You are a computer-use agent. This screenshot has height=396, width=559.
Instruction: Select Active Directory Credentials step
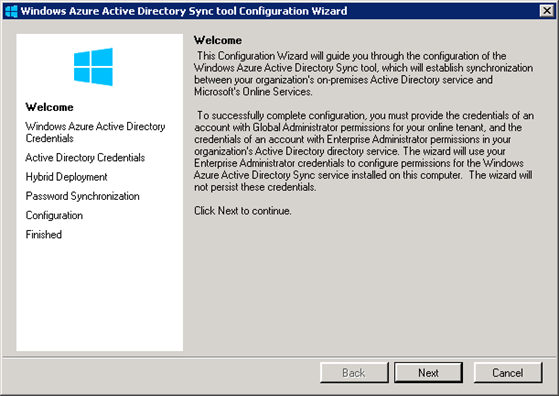point(85,158)
